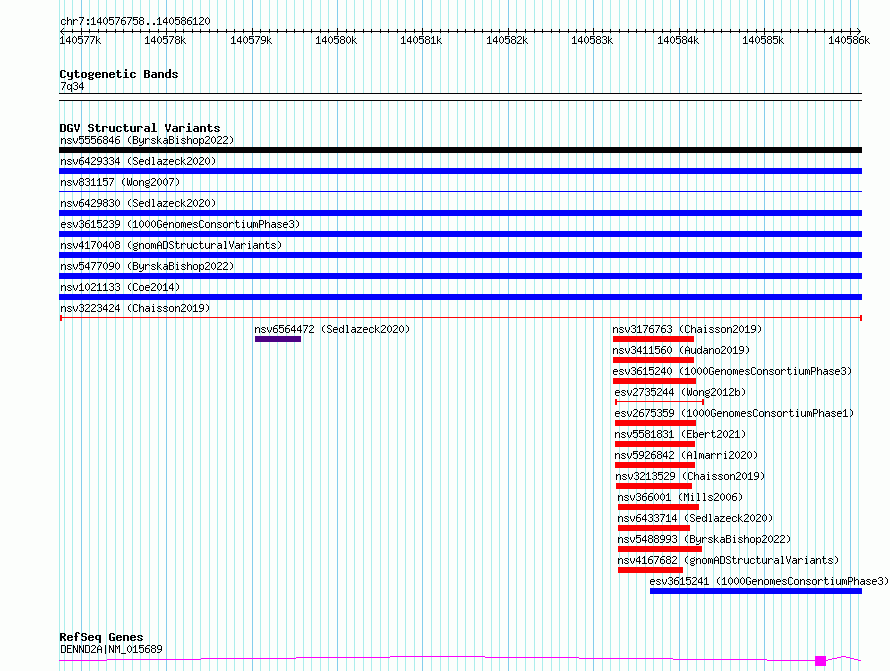The width and height of the screenshot is (890, 671).
Task: Click nsv366001 (Mills2006) label
Action: pyautogui.click(x=680, y=497)
